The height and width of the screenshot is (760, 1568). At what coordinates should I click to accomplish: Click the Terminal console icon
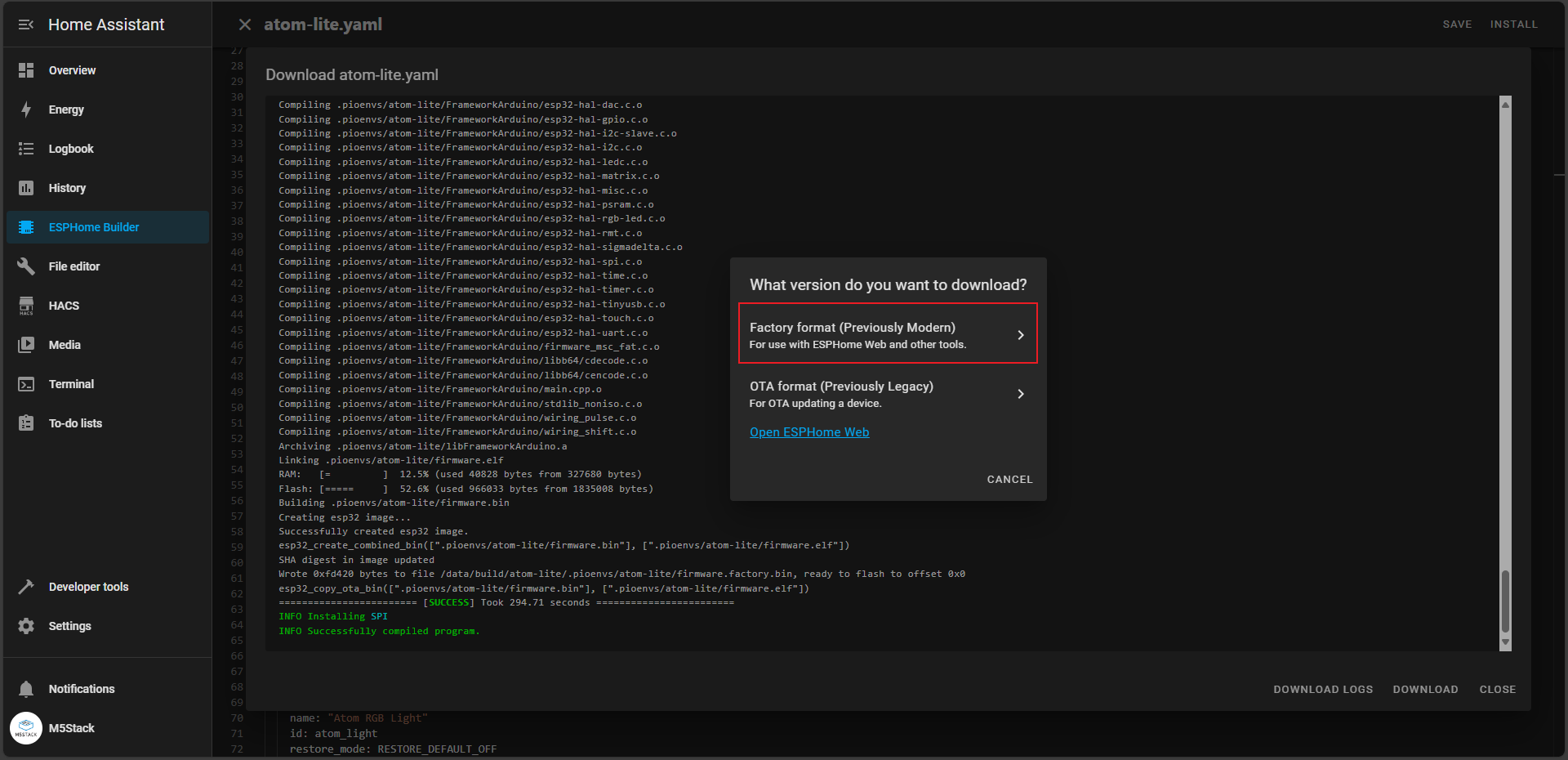26,384
